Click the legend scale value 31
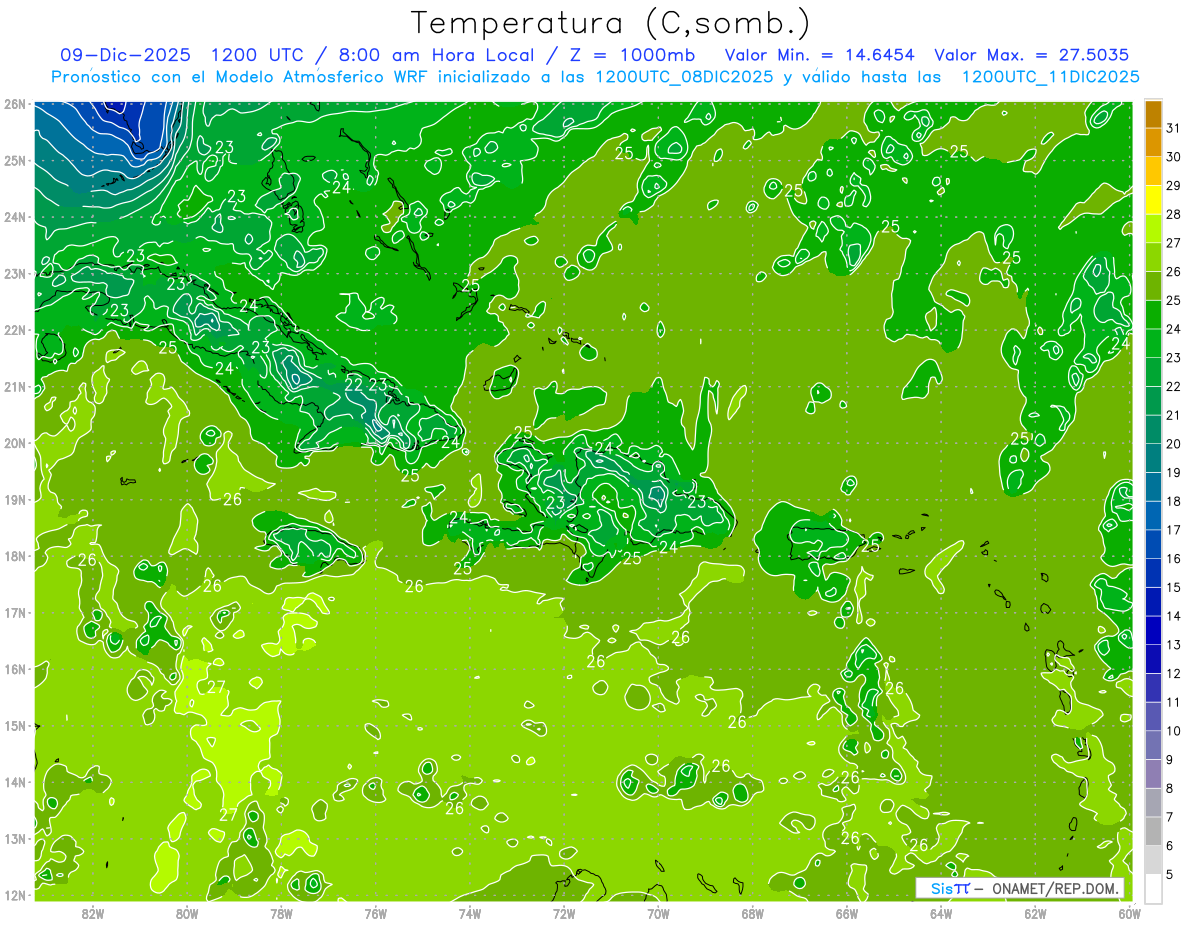 pyautogui.click(x=1174, y=128)
